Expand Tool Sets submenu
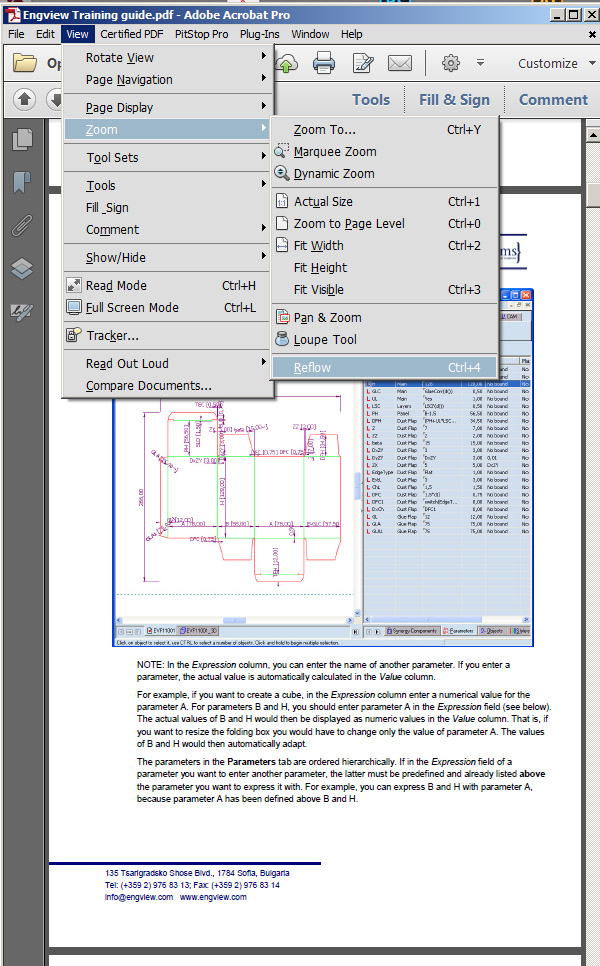 pos(166,158)
